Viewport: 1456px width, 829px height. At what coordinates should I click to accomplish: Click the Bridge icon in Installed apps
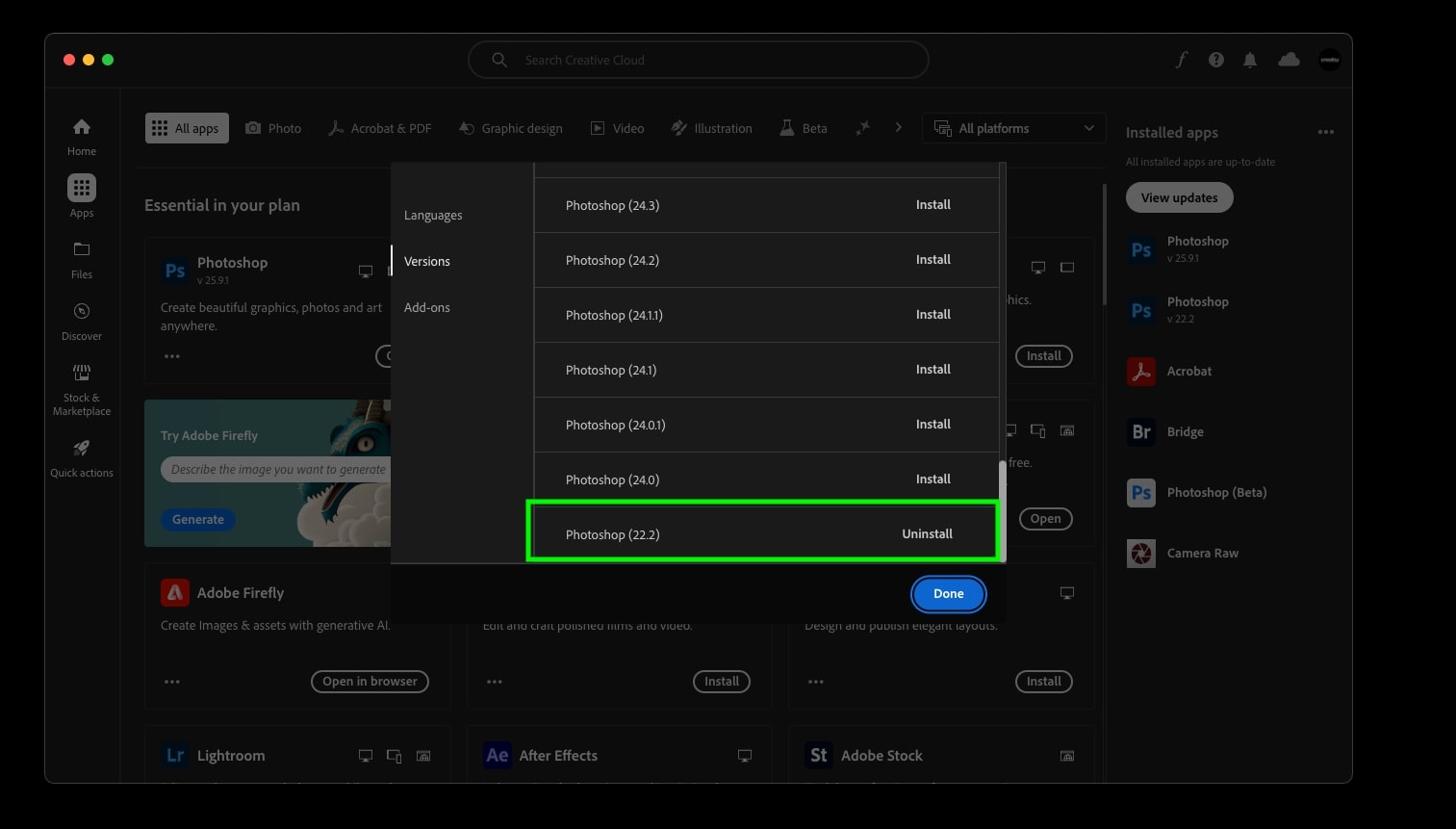point(1140,431)
